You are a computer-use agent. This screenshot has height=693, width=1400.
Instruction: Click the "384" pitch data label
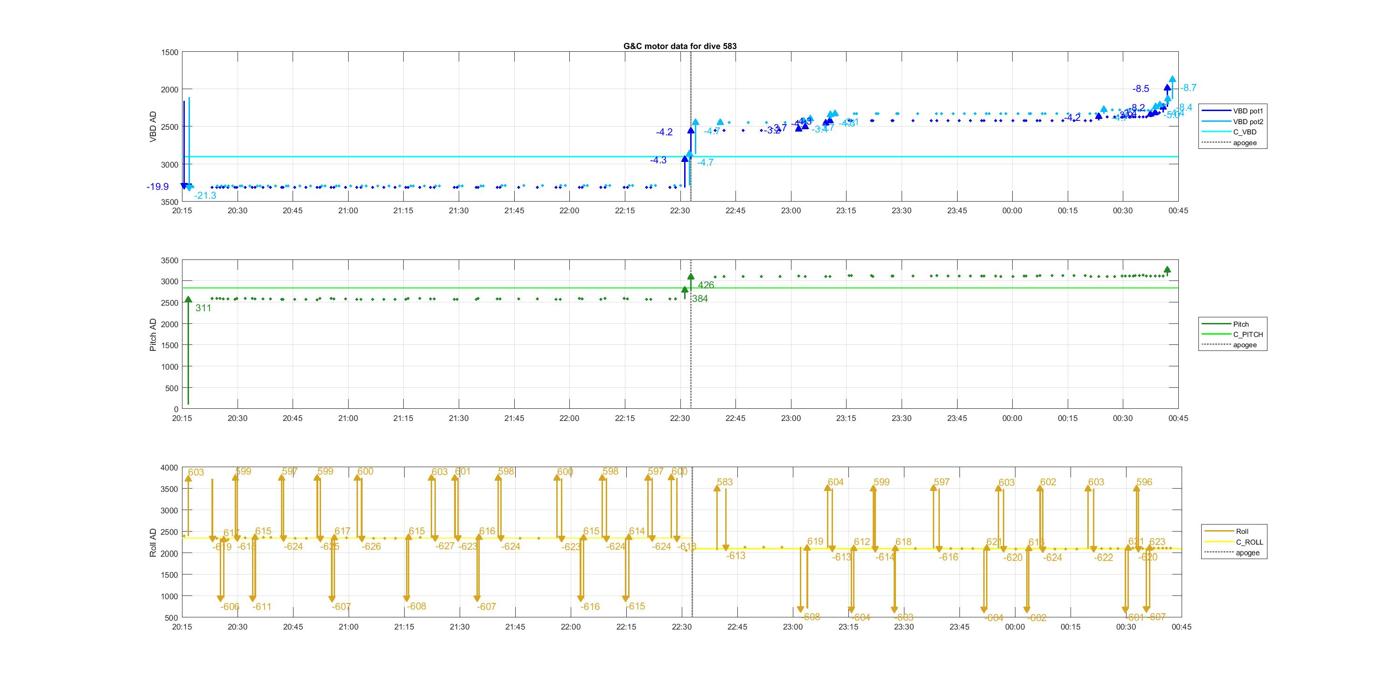point(700,298)
